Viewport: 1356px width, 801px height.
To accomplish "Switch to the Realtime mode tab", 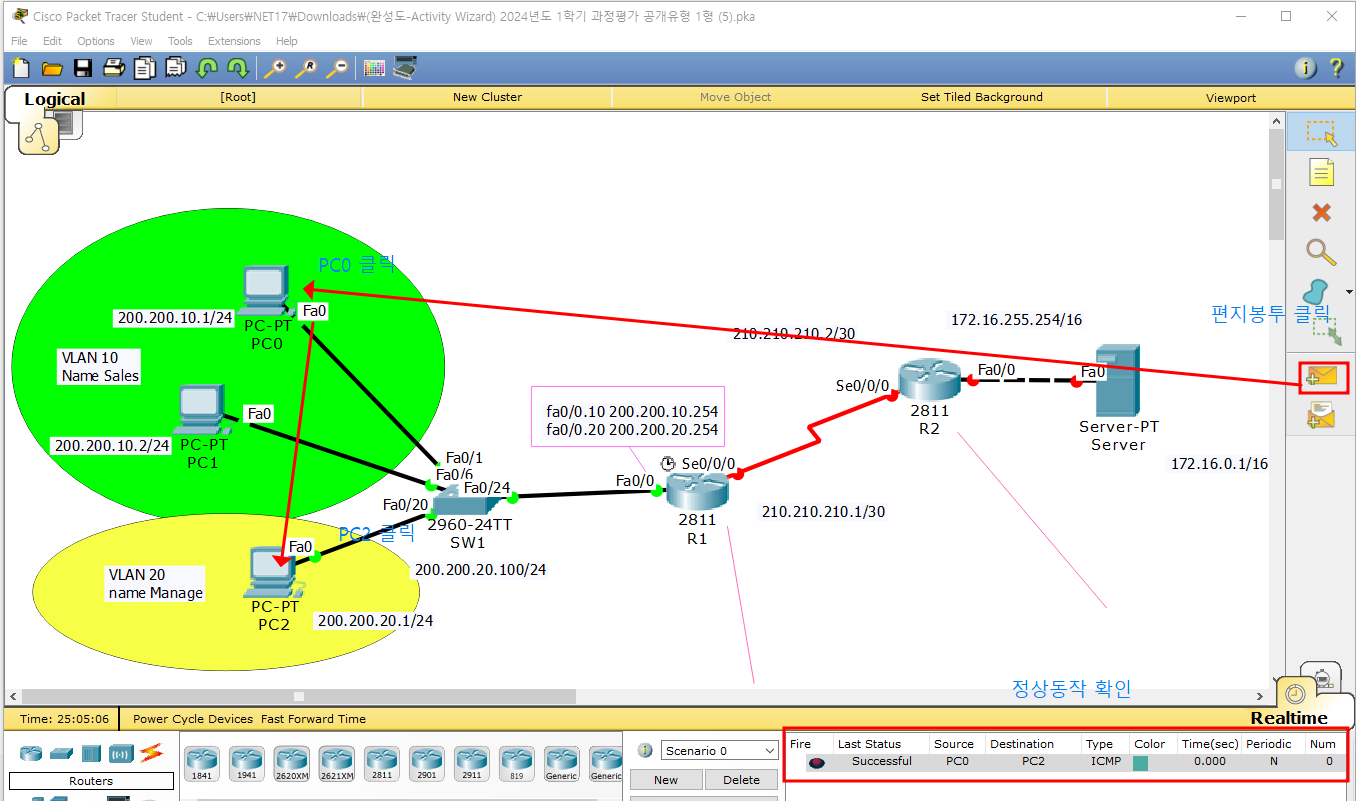I will [x=1289, y=718].
